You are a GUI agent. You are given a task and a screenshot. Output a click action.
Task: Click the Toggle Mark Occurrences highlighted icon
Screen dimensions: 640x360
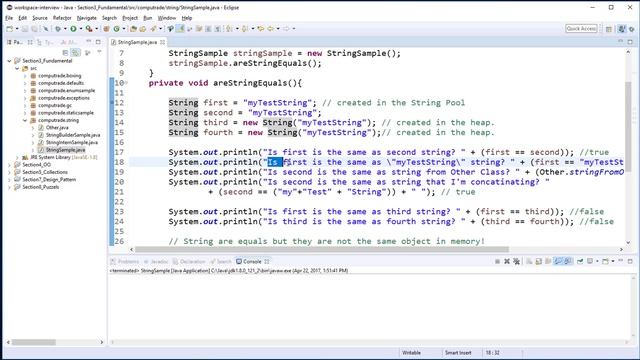(x=180, y=29)
